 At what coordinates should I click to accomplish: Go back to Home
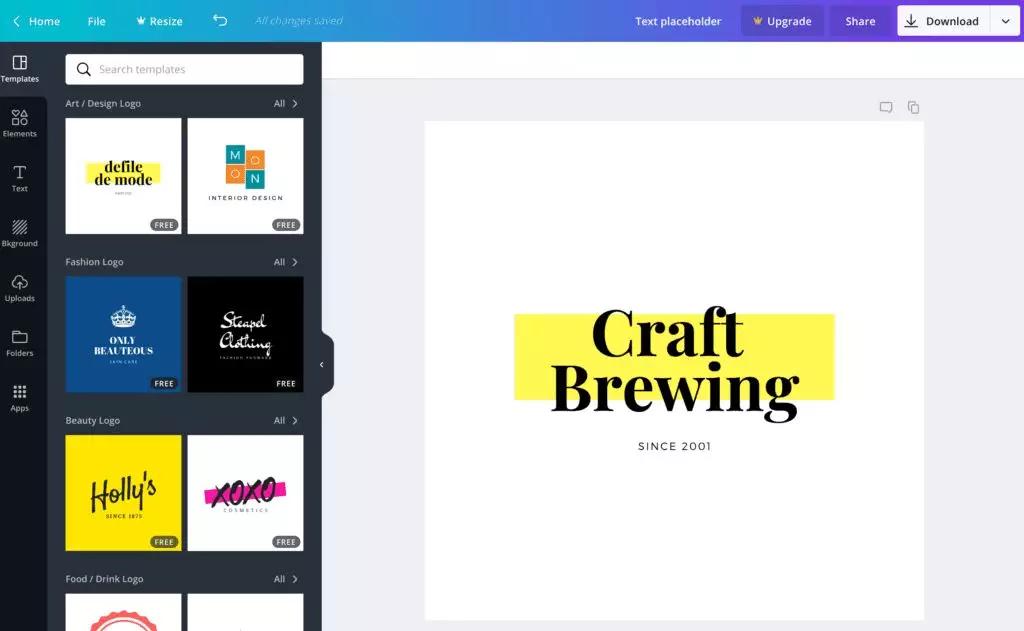pos(37,21)
